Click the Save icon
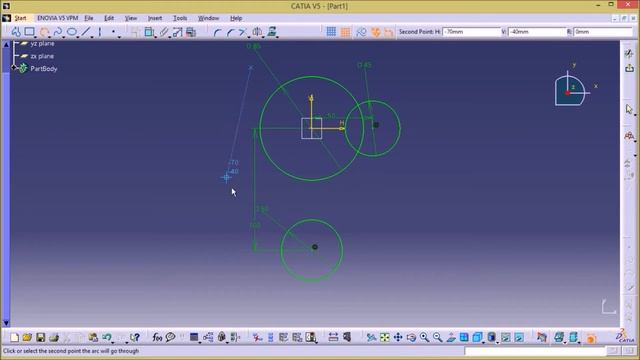The height and width of the screenshot is (360, 640). click(40, 337)
